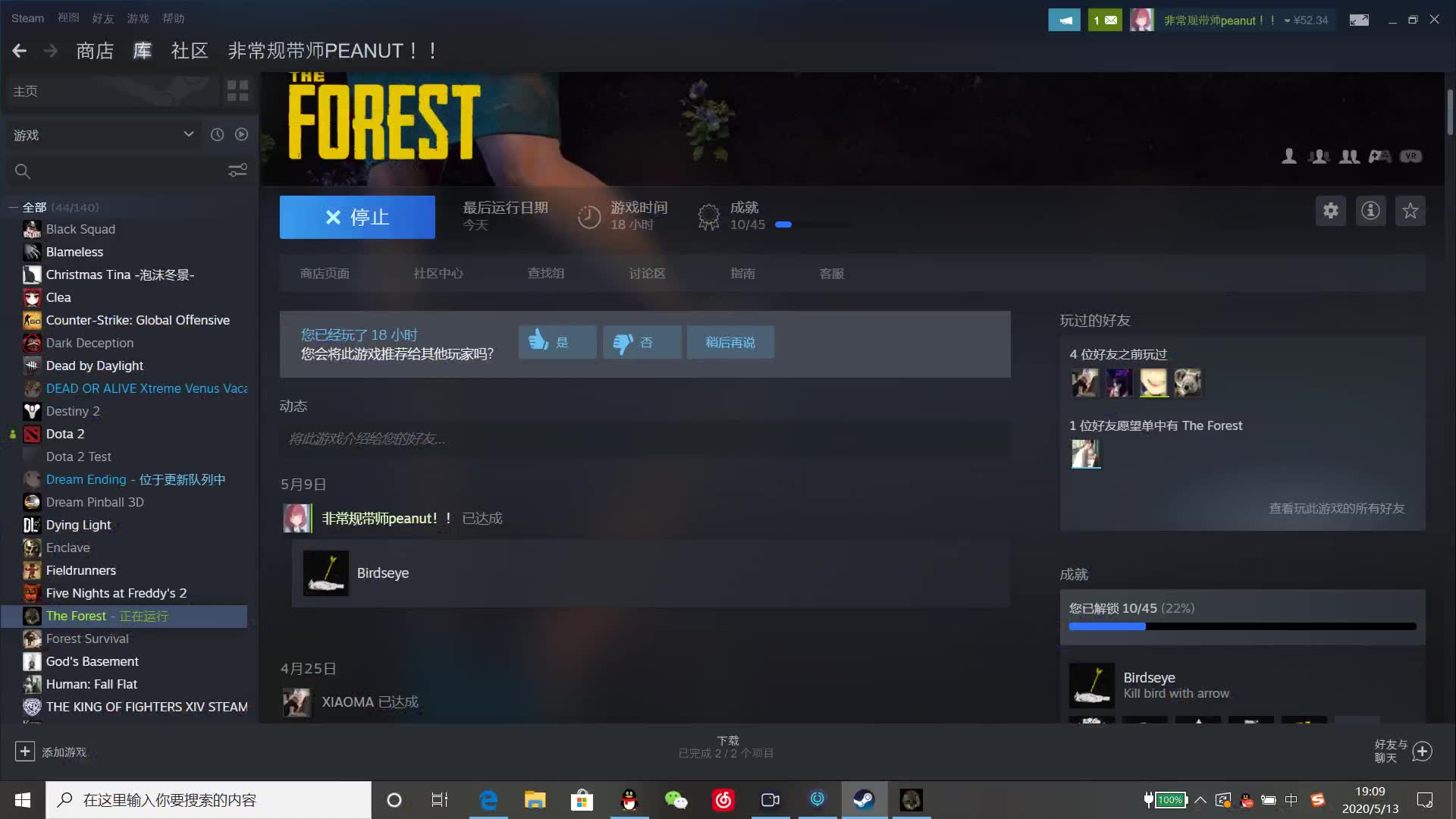Screen dimensions: 1456x819
Task: Click the Windows Start button
Action: pos(22,800)
